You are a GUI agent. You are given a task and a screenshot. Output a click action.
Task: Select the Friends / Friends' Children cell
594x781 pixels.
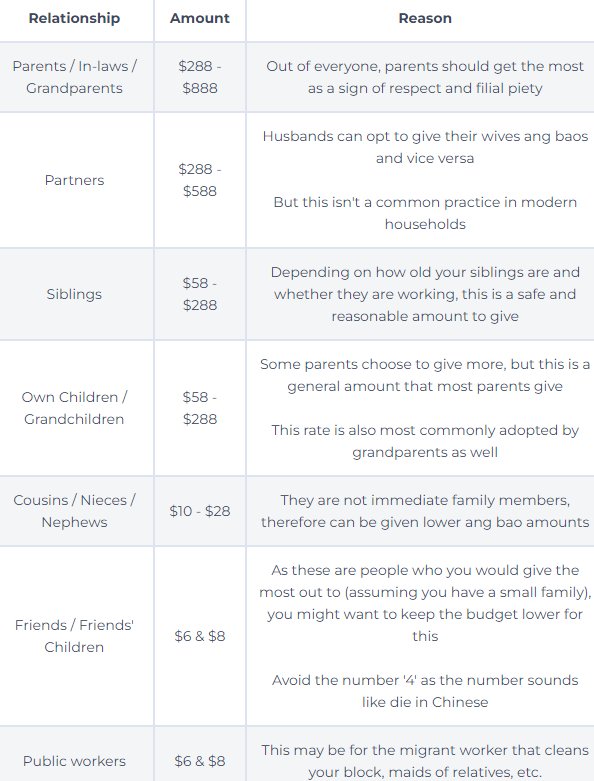tap(74, 636)
